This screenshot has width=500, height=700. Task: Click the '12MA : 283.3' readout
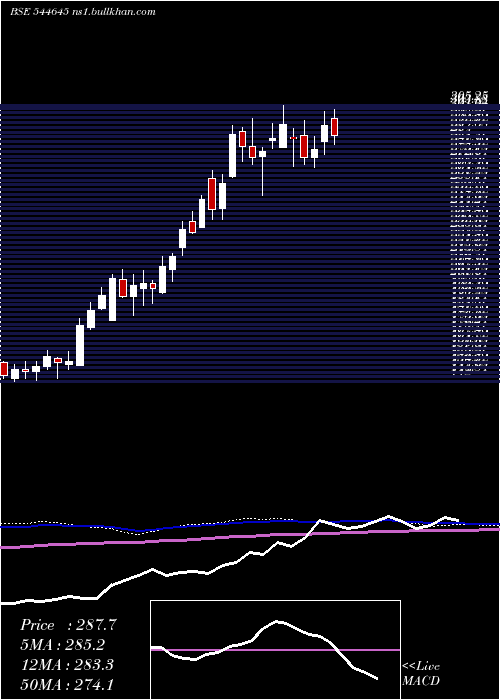67,665
